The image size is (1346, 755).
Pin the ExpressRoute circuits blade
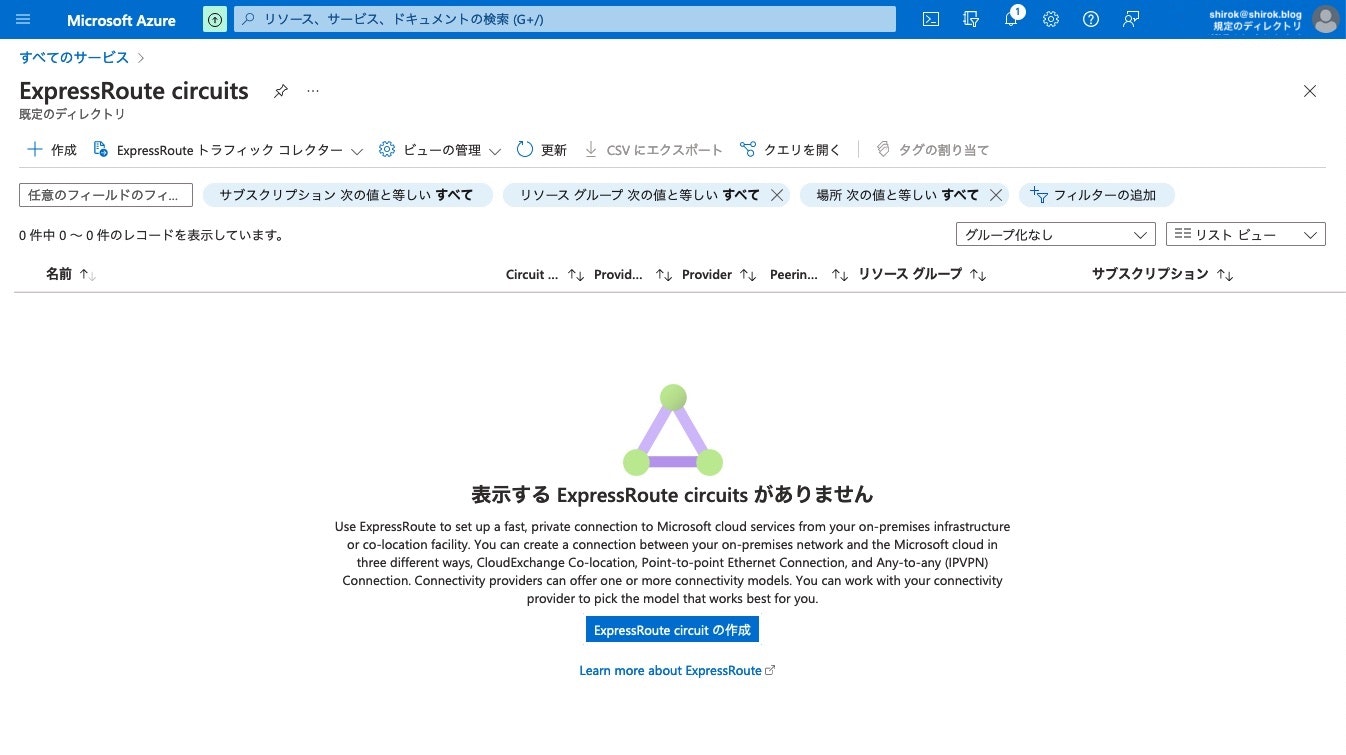pyautogui.click(x=281, y=91)
